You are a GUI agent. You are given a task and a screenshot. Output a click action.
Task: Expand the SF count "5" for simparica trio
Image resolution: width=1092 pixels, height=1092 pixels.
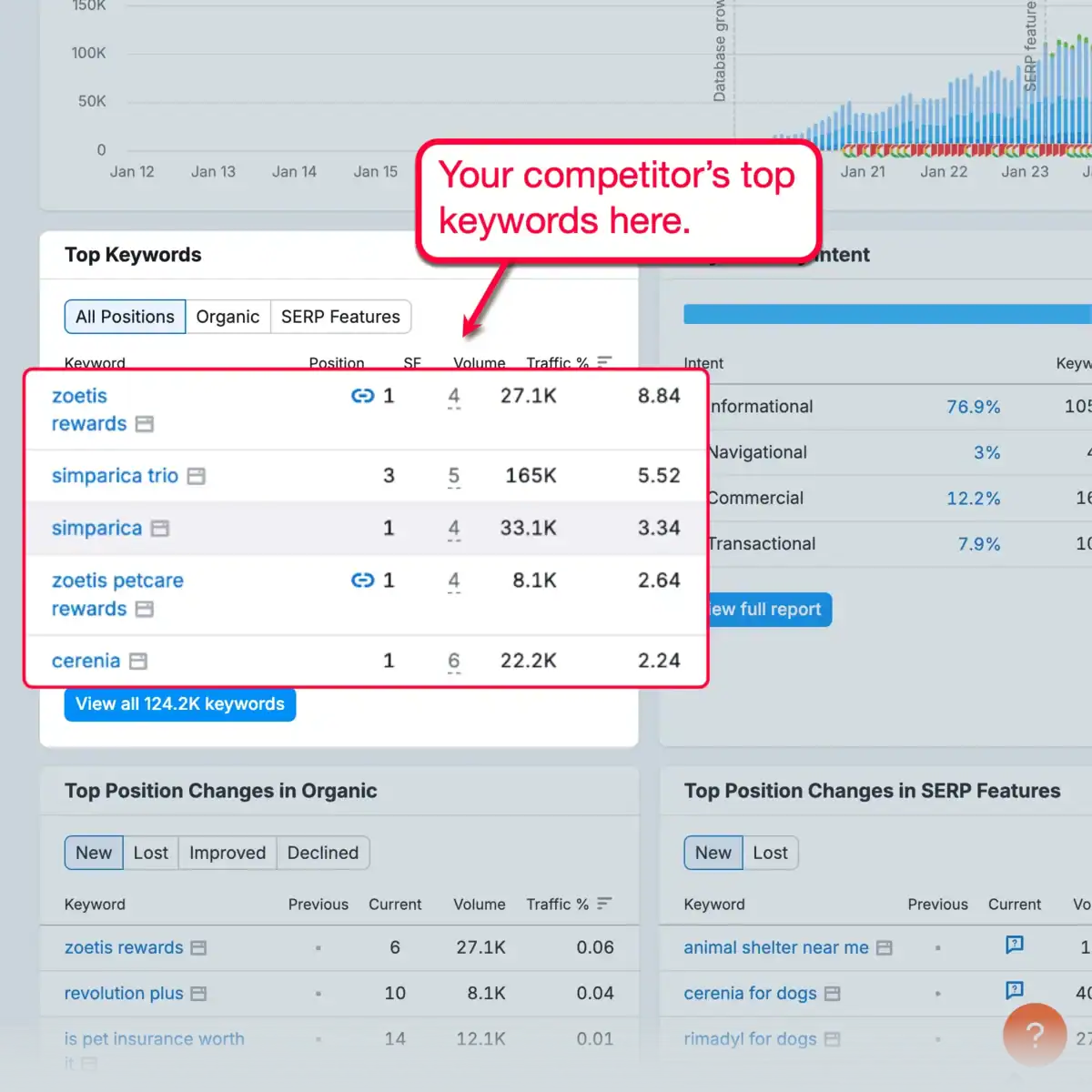click(x=453, y=475)
